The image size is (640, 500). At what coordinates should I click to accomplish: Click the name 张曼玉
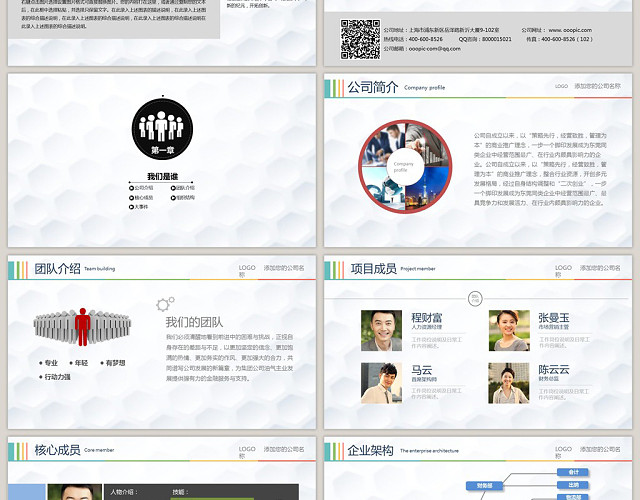tap(554, 317)
